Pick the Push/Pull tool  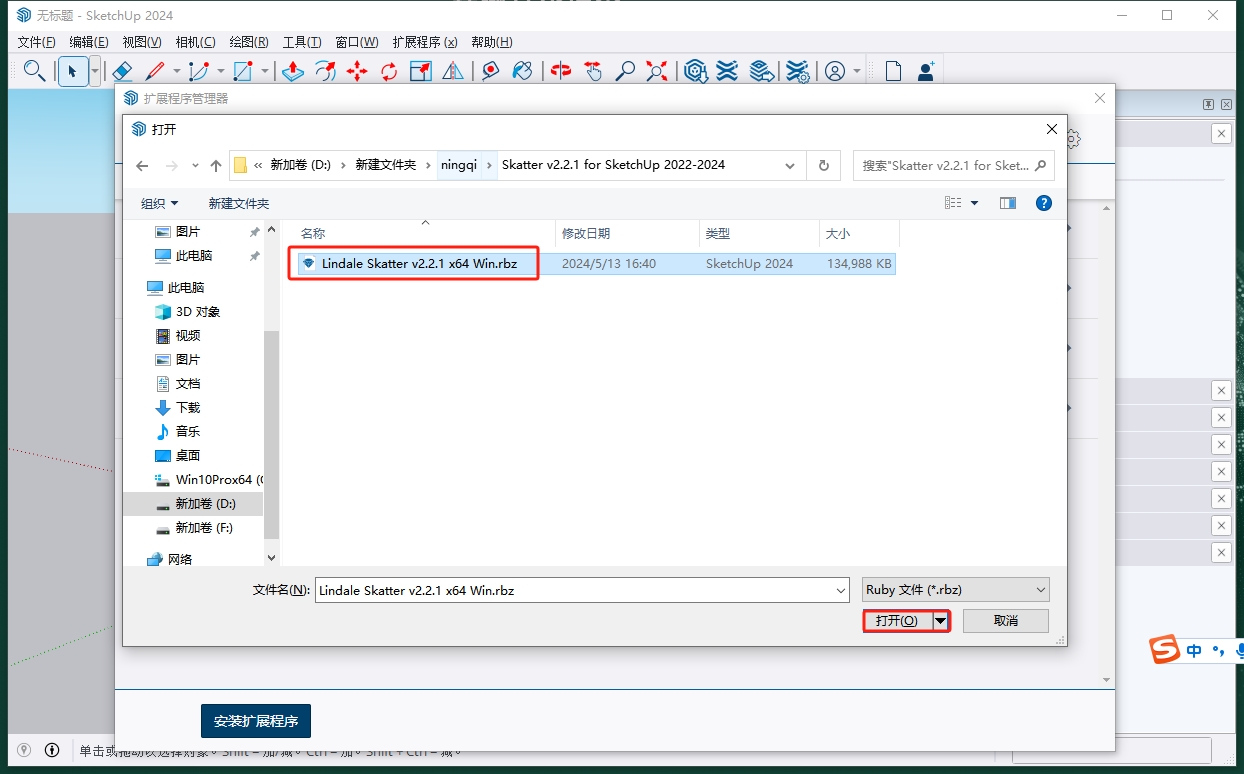click(x=293, y=71)
